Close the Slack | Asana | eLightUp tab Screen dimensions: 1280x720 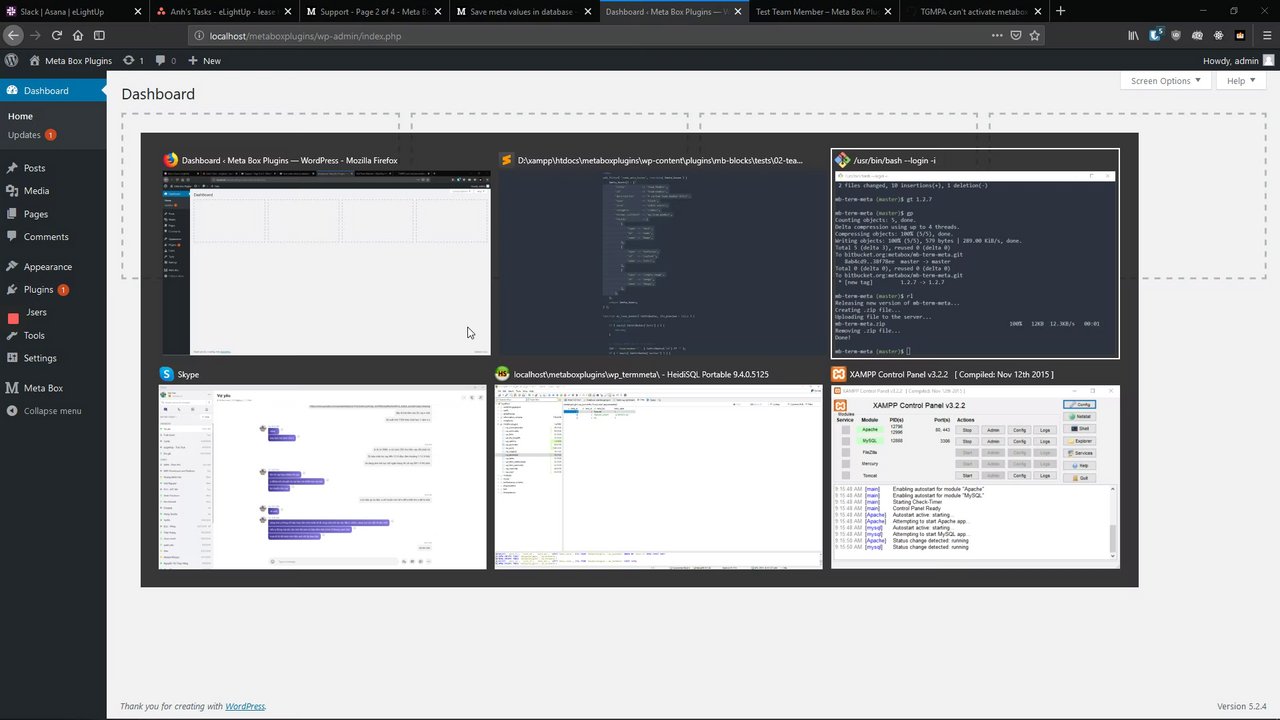click(x=137, y=11)
